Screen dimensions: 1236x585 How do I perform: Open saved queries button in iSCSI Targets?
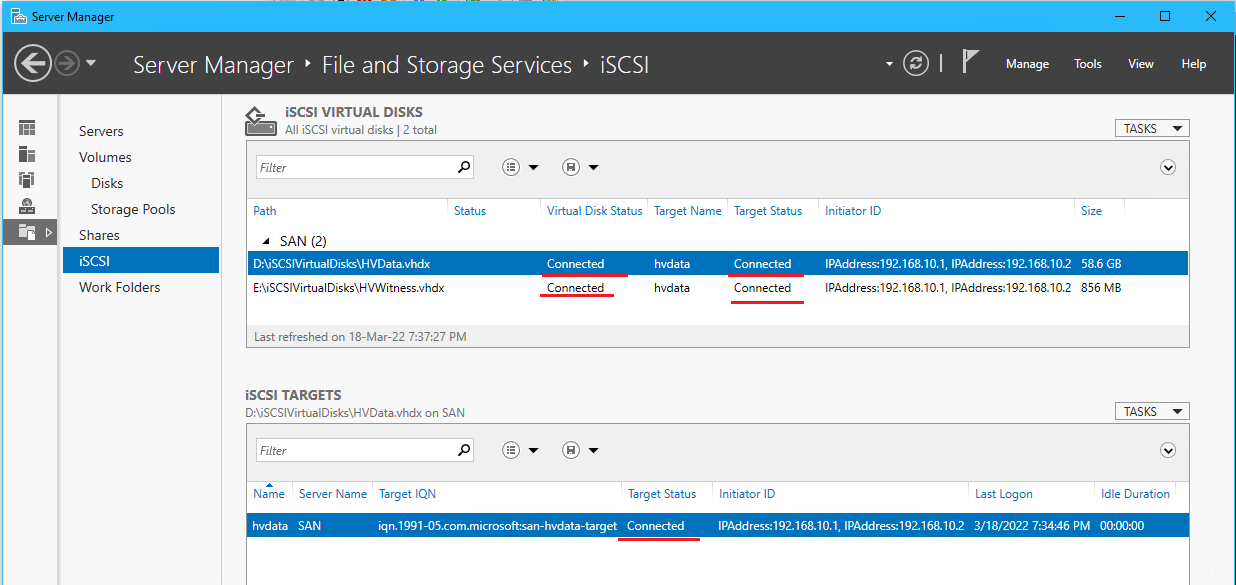click(580, 451)
